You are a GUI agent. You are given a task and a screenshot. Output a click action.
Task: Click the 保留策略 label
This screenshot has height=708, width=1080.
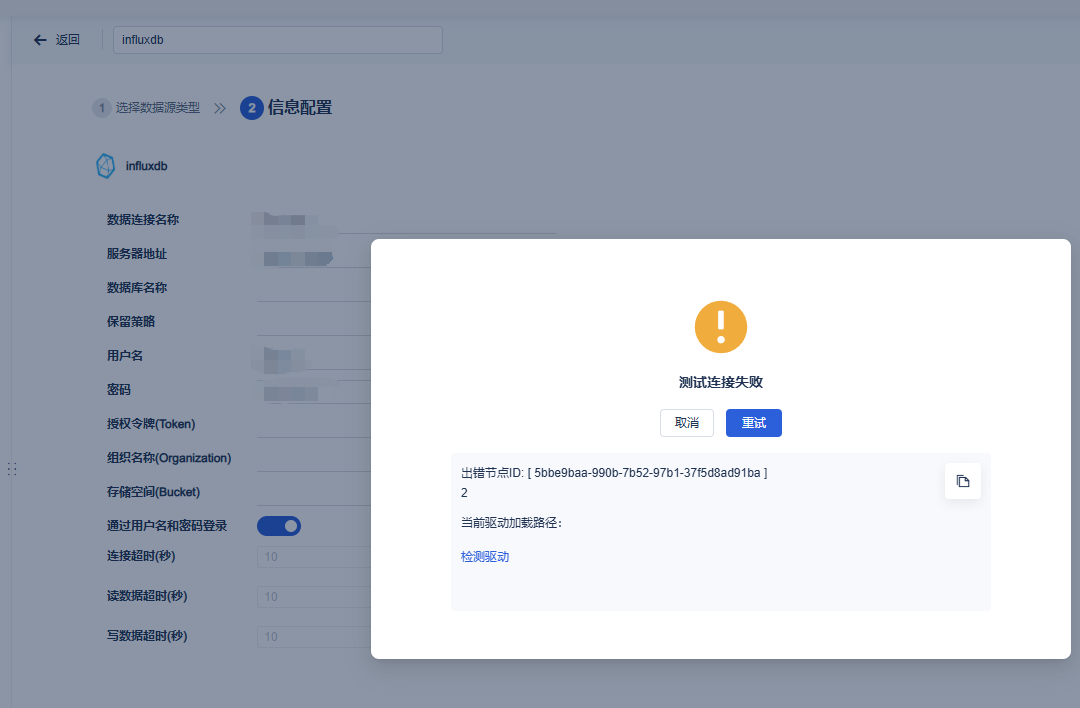pyautogui.click(x=131, y=322)
